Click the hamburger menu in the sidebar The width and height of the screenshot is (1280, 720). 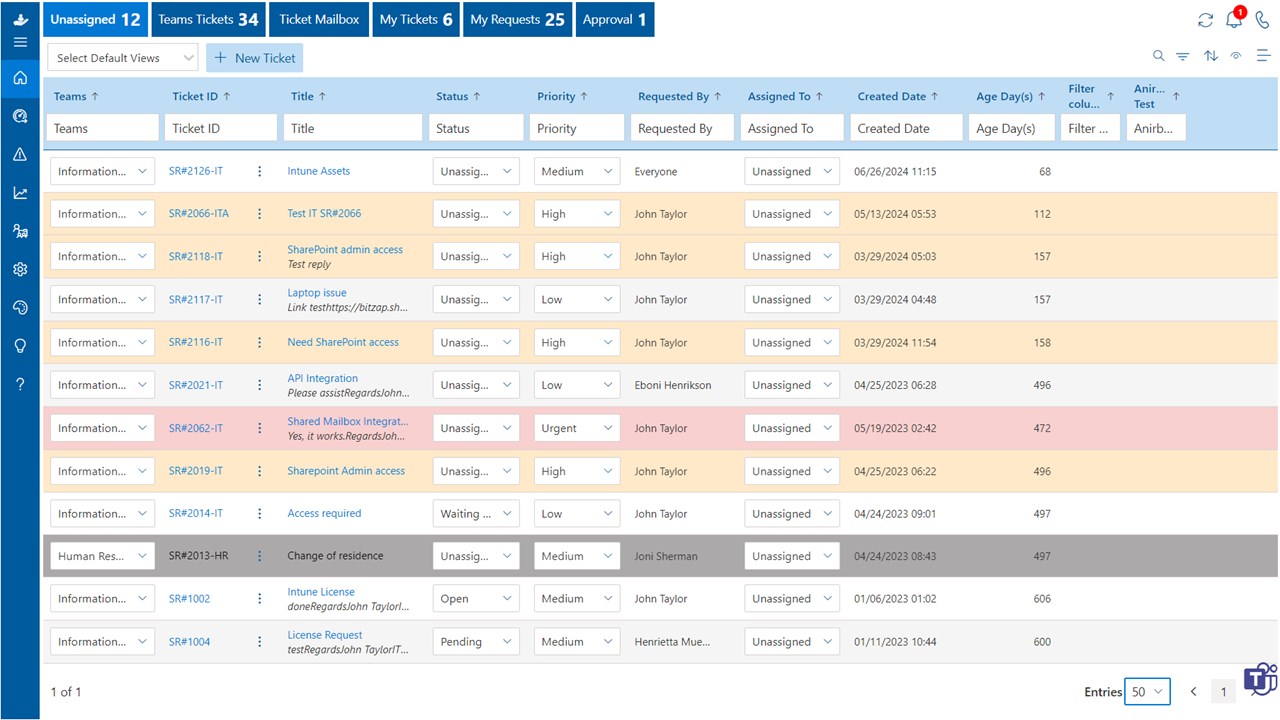coord(20,41)
